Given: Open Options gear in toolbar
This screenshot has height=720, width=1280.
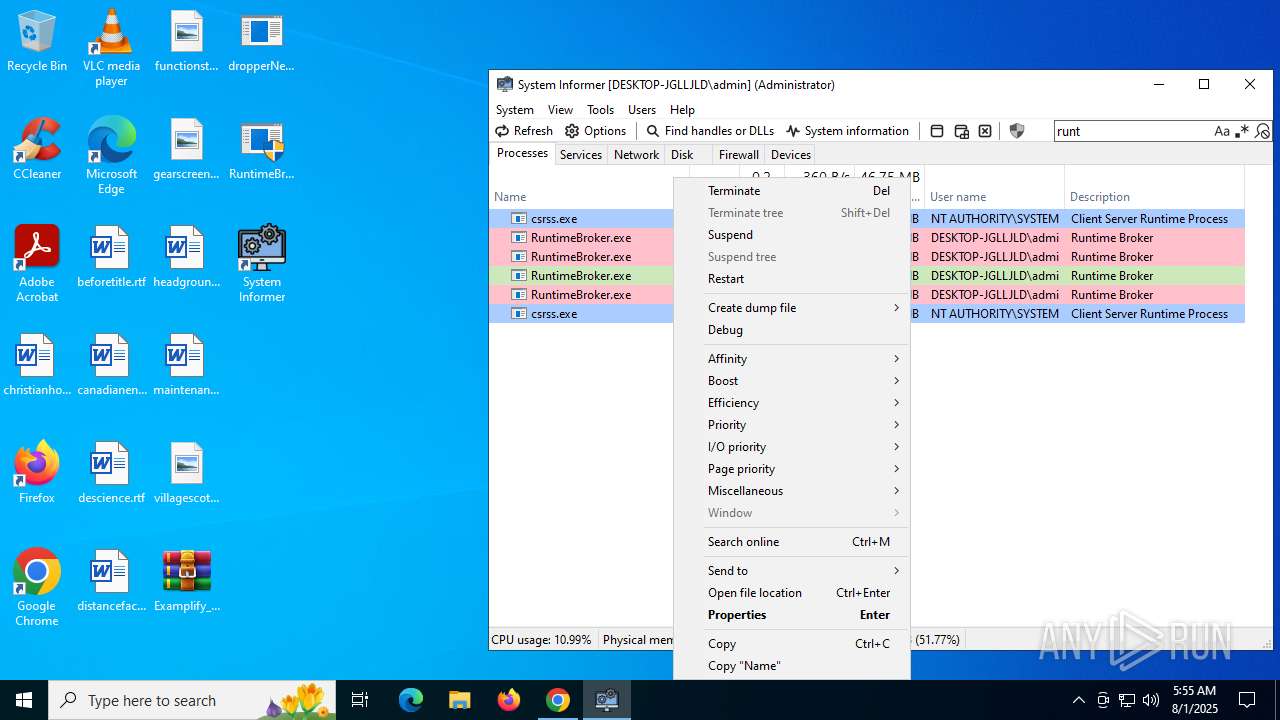Looking at the screenshot, I should coord(595,131).
